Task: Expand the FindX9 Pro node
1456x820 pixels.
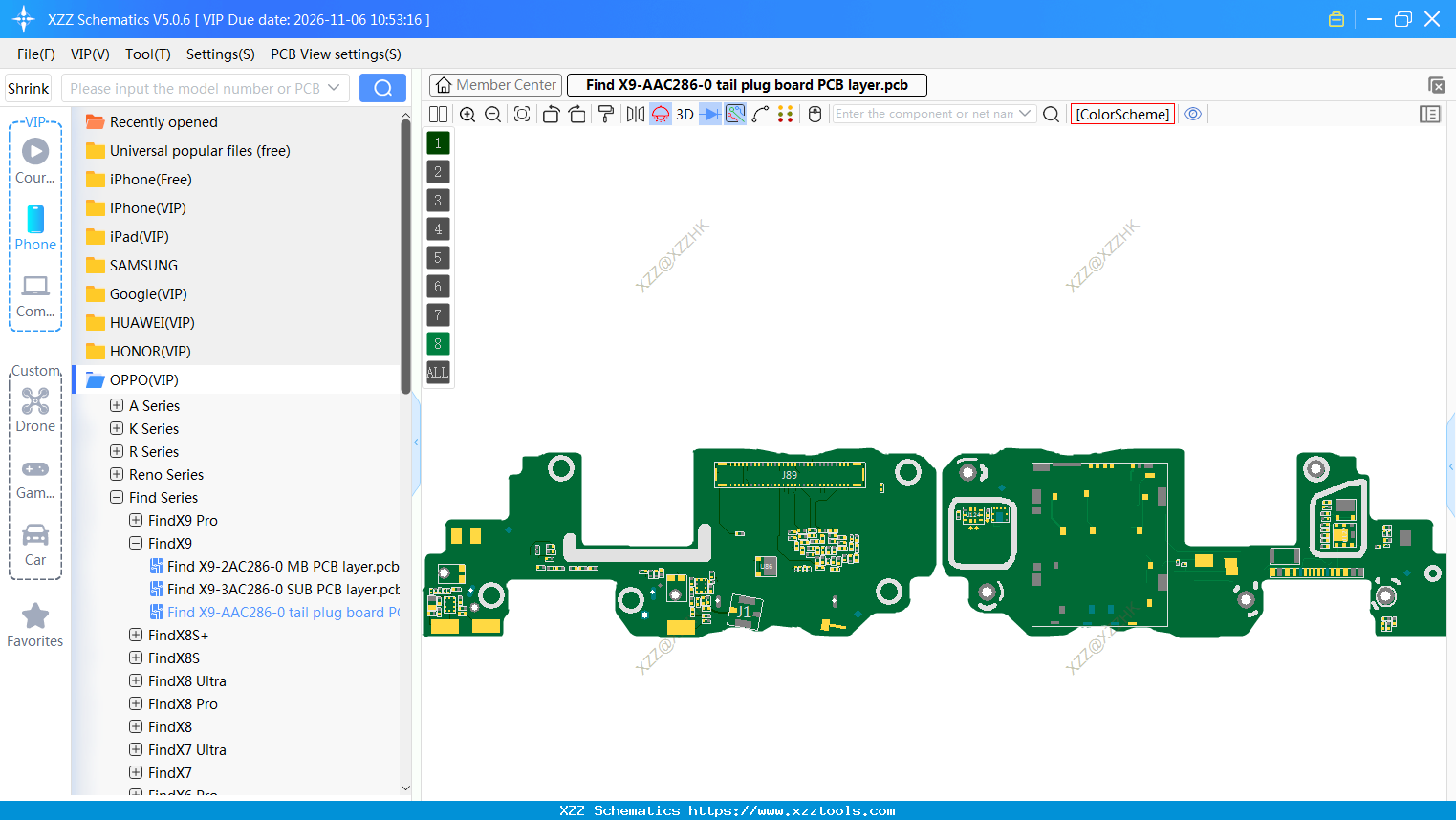Action: coord(136,520)
